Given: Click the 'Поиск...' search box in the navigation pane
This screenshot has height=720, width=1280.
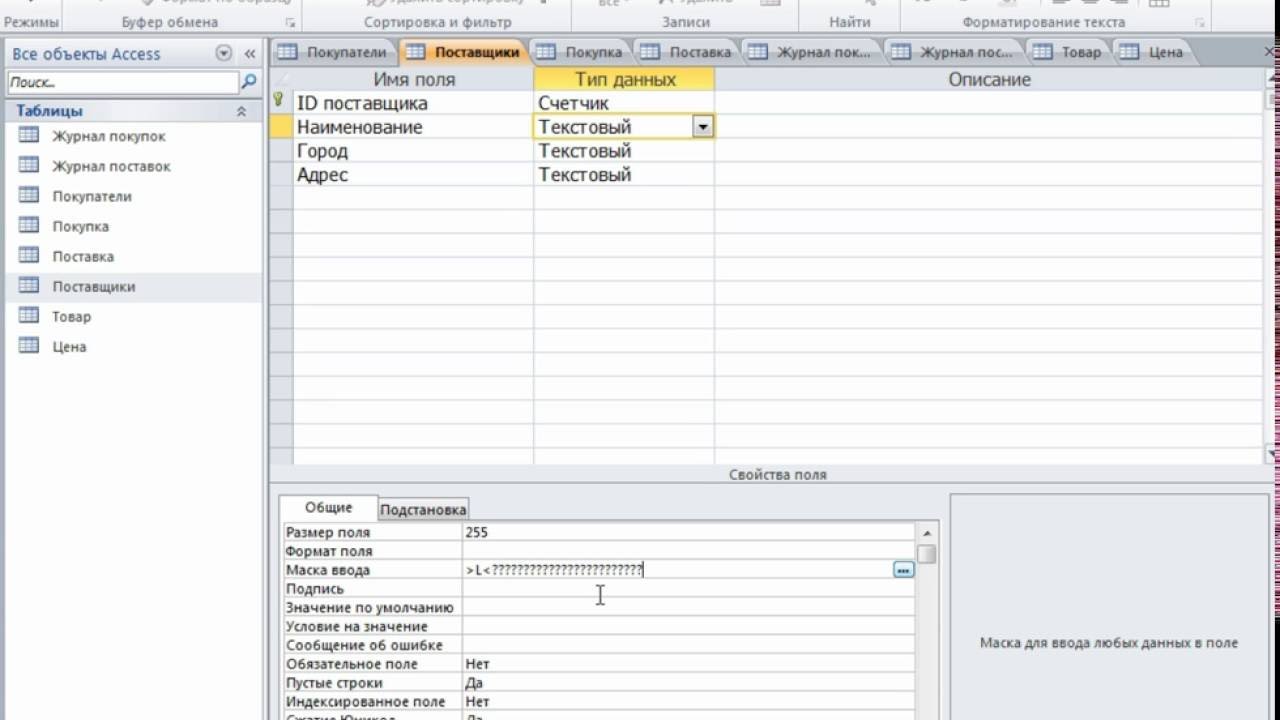Looking at the screenshot, I should pyautogui.click(x=123, y=82).
